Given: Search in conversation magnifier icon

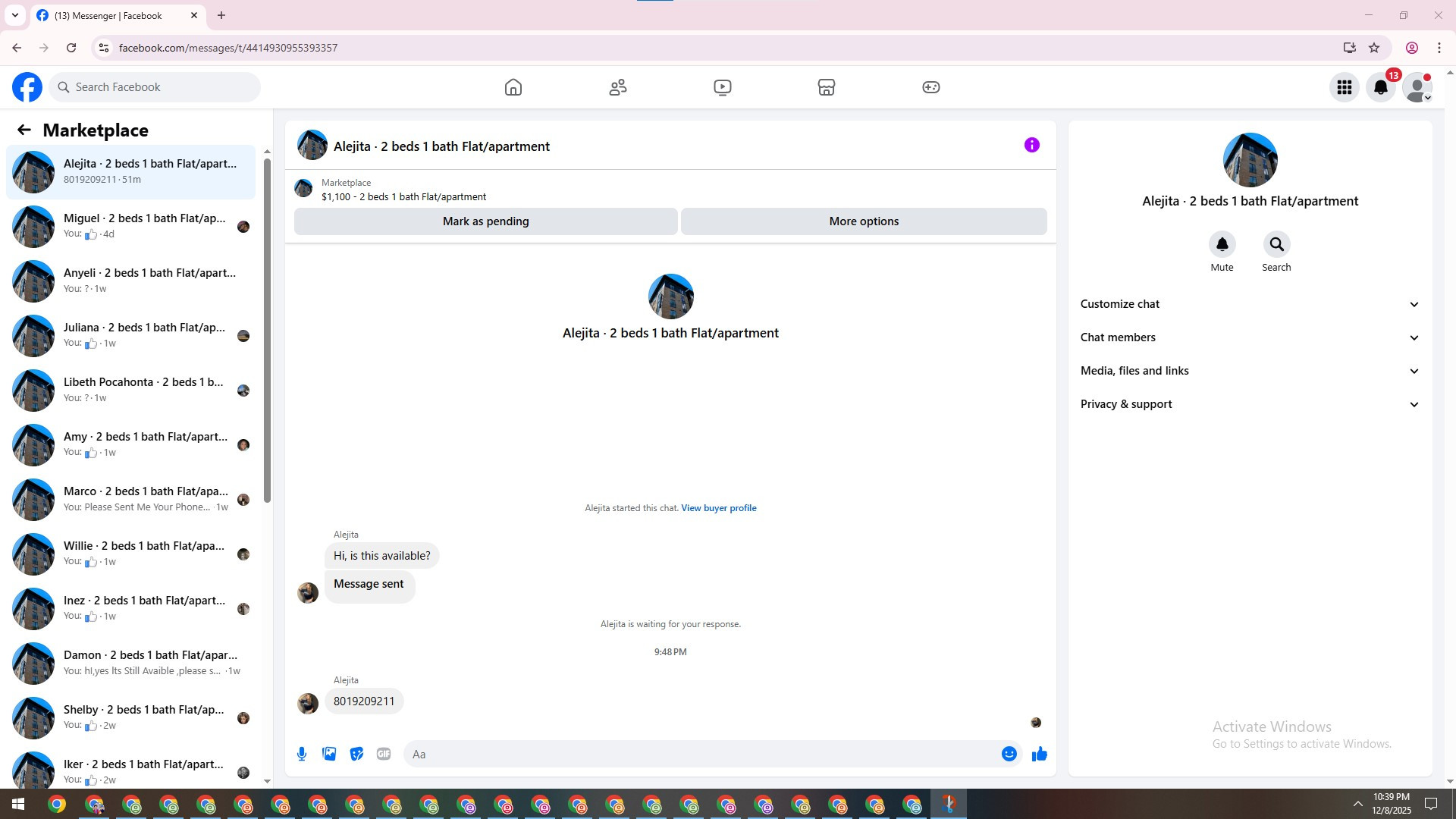Looking at the screenshot, I should (1277, 244).
